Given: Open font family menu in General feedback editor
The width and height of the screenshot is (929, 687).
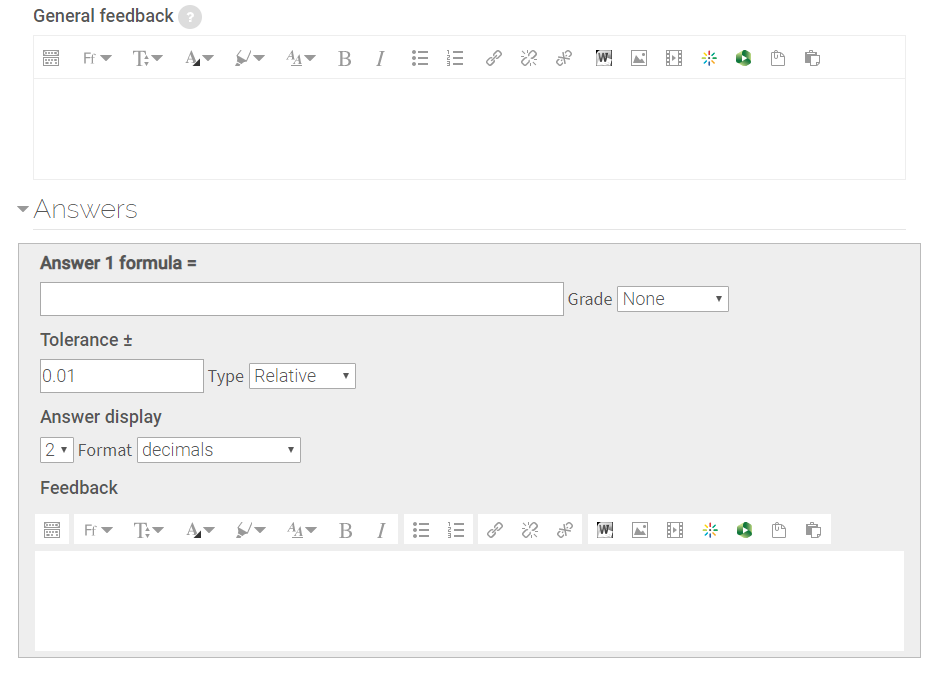Looking at the screenshot, I should pos(97,58).
